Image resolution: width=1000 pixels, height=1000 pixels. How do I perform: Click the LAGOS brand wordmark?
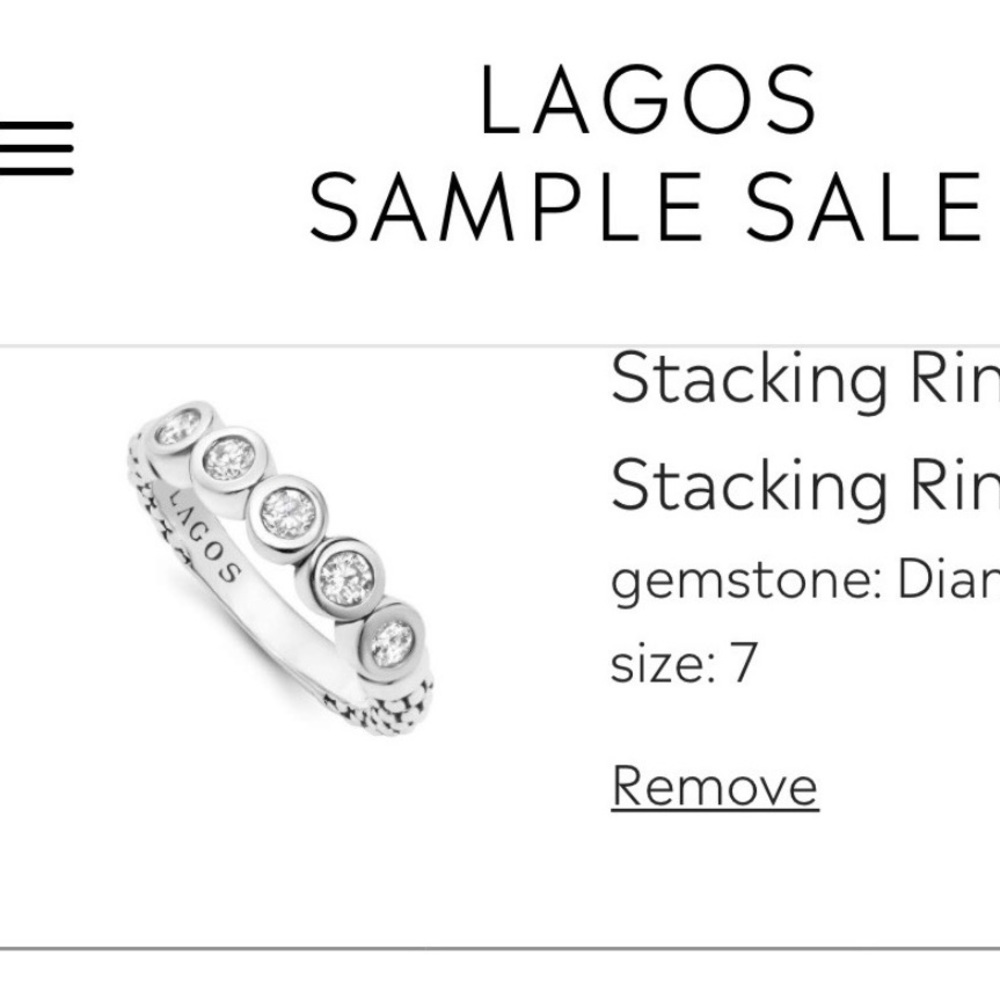click(x=645, y=100)
